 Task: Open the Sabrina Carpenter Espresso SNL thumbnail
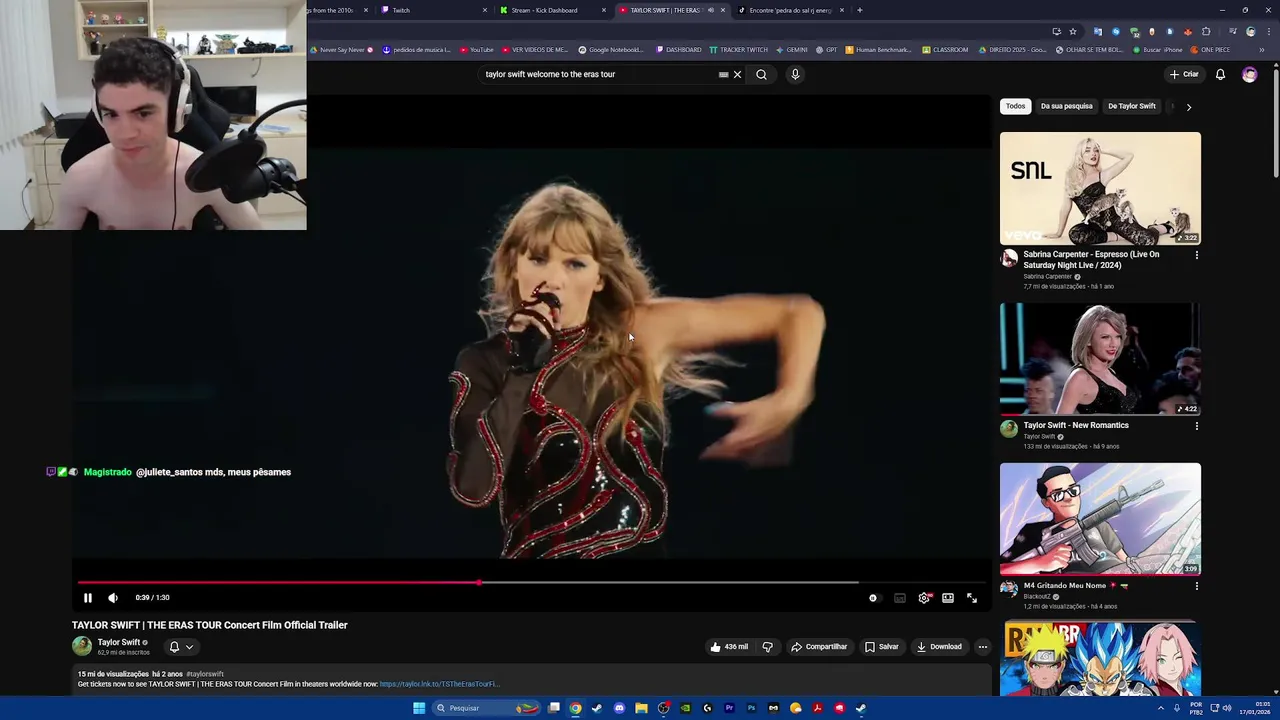coord(1100,188)
